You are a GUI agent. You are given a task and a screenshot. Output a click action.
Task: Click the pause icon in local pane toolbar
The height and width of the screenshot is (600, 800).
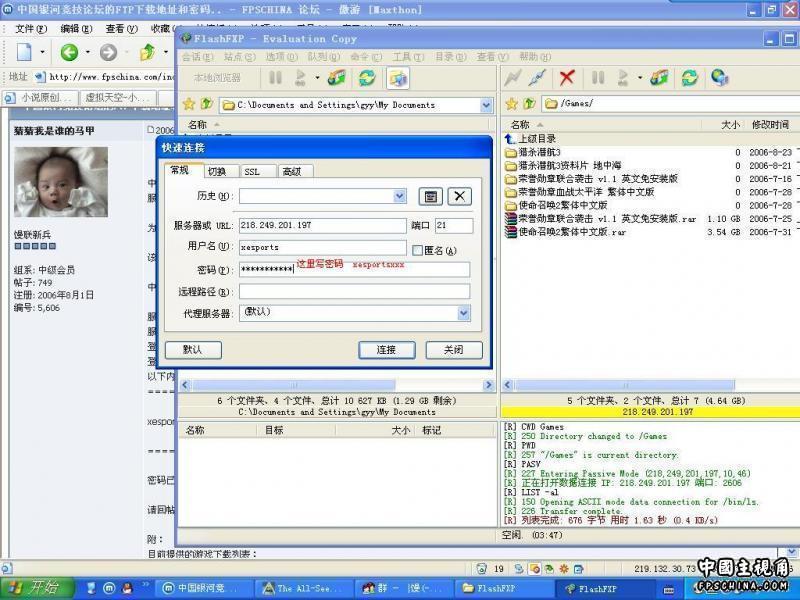pyautogui.click(x=276, y=78)
